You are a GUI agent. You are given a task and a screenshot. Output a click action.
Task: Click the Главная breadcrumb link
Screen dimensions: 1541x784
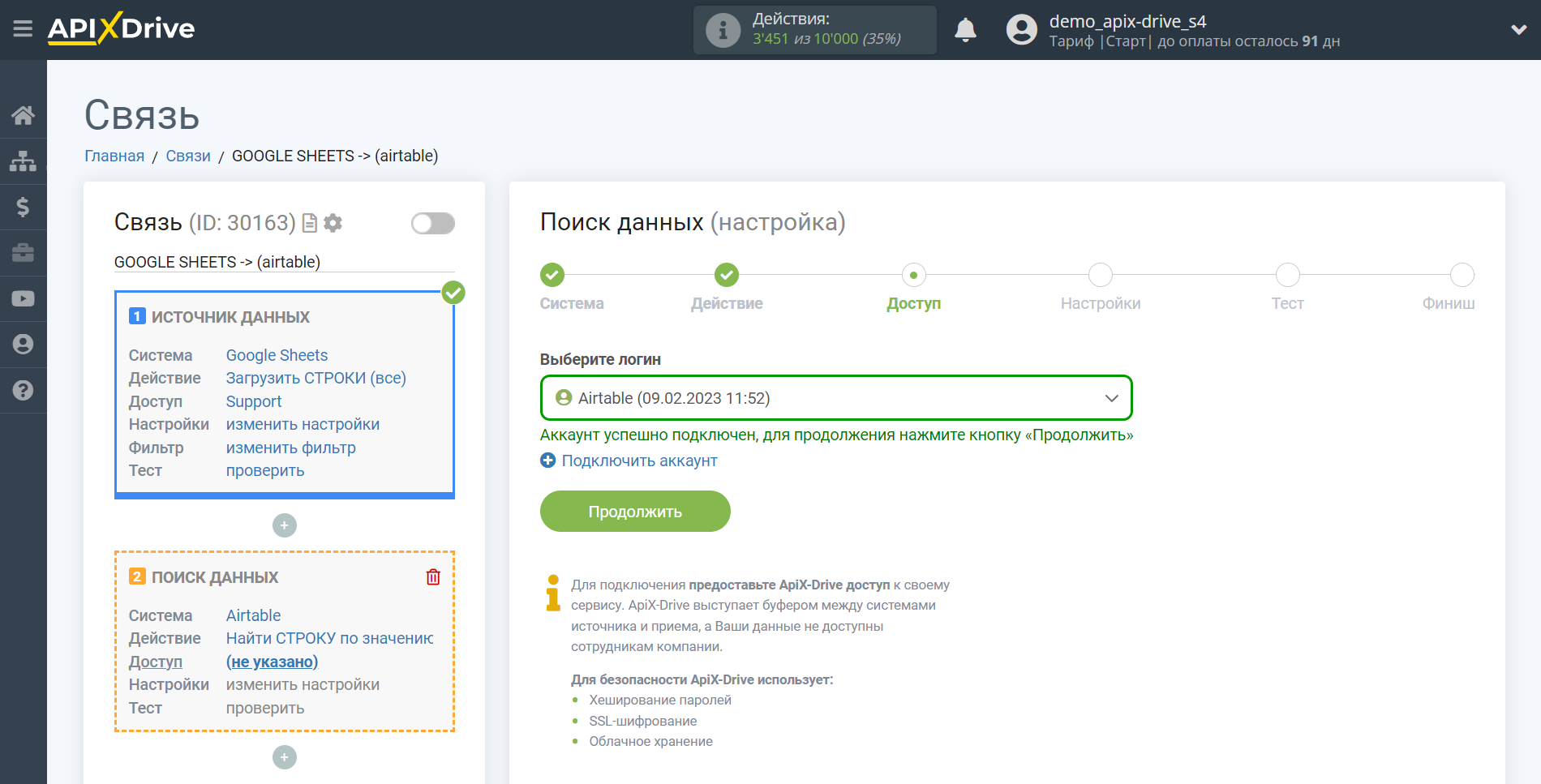(114, 156)
